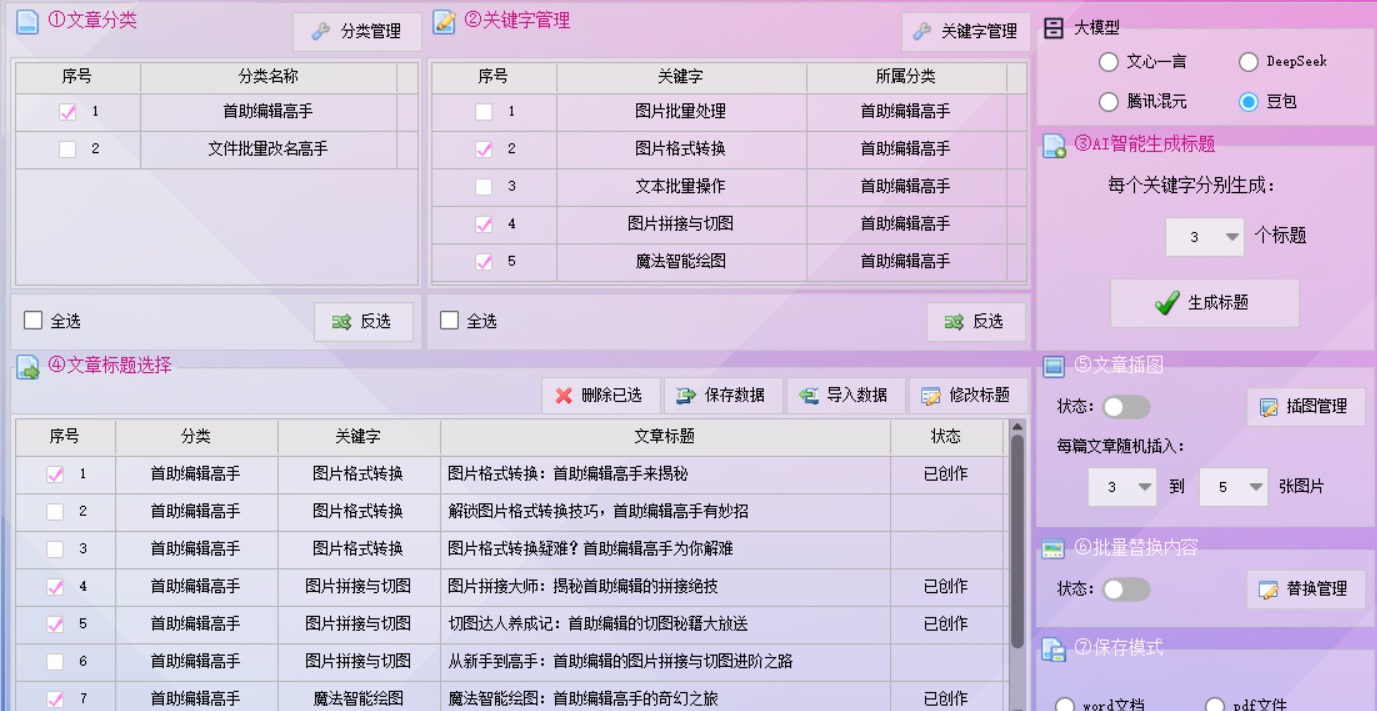The width and height of the screenshot is (1377, 711).
Task: Select the 腾讯混元 model radio
Action: click(x=1108, y=102)
